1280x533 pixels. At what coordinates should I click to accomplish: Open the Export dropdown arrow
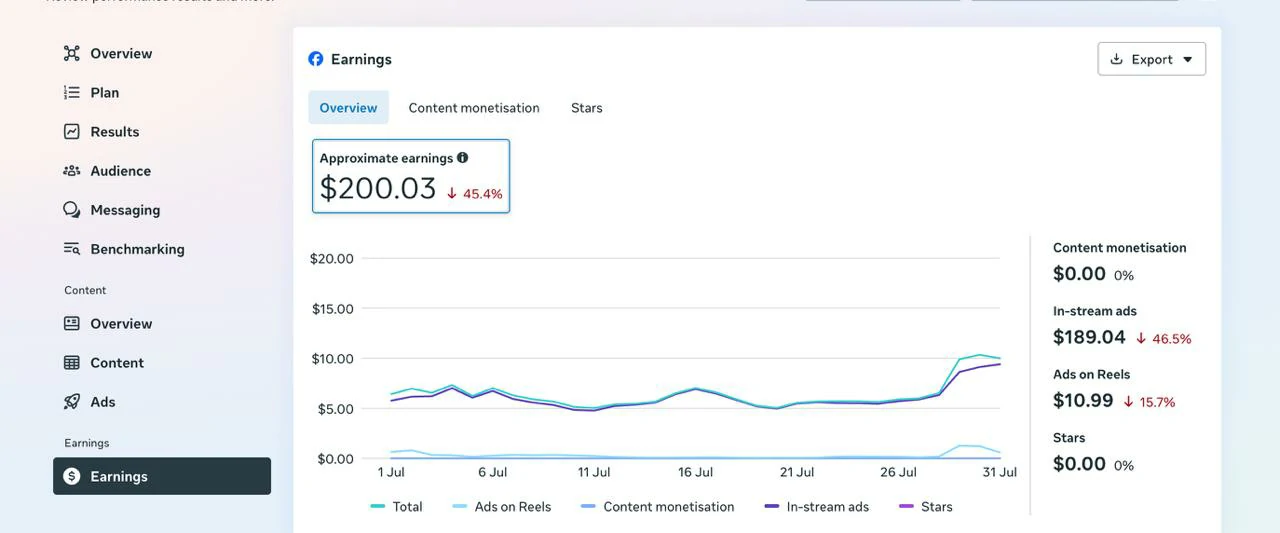tap(1188, 59)
